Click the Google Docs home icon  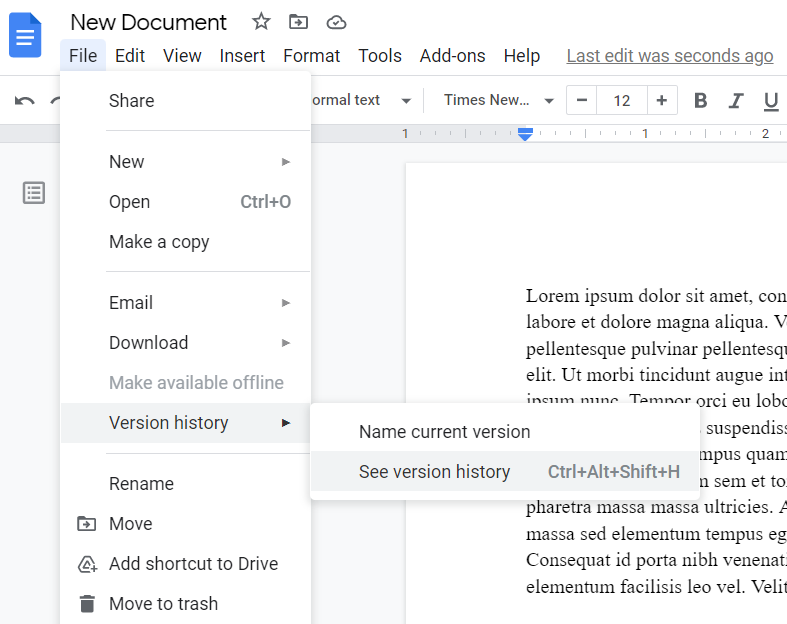coord(25,35)
